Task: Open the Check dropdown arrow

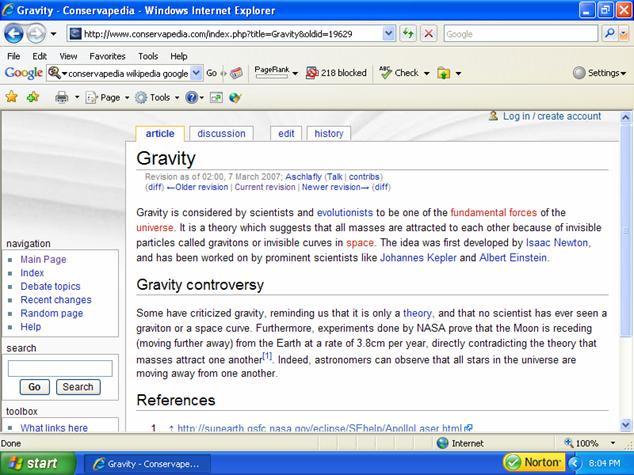Action: tap(427, 74)
